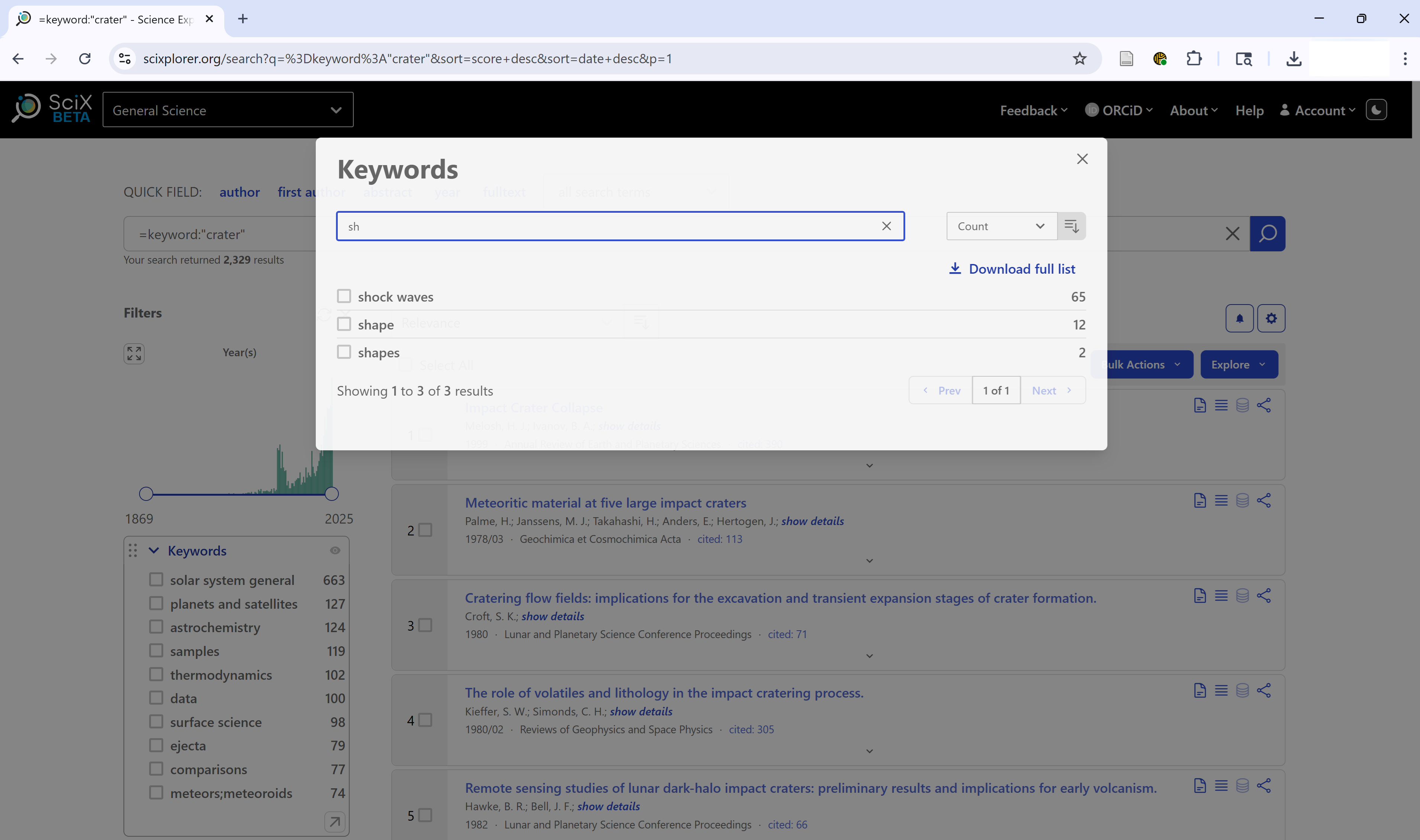Close the Keywords dialog with X
The image size is (1420, 840).
point(1082,159)
